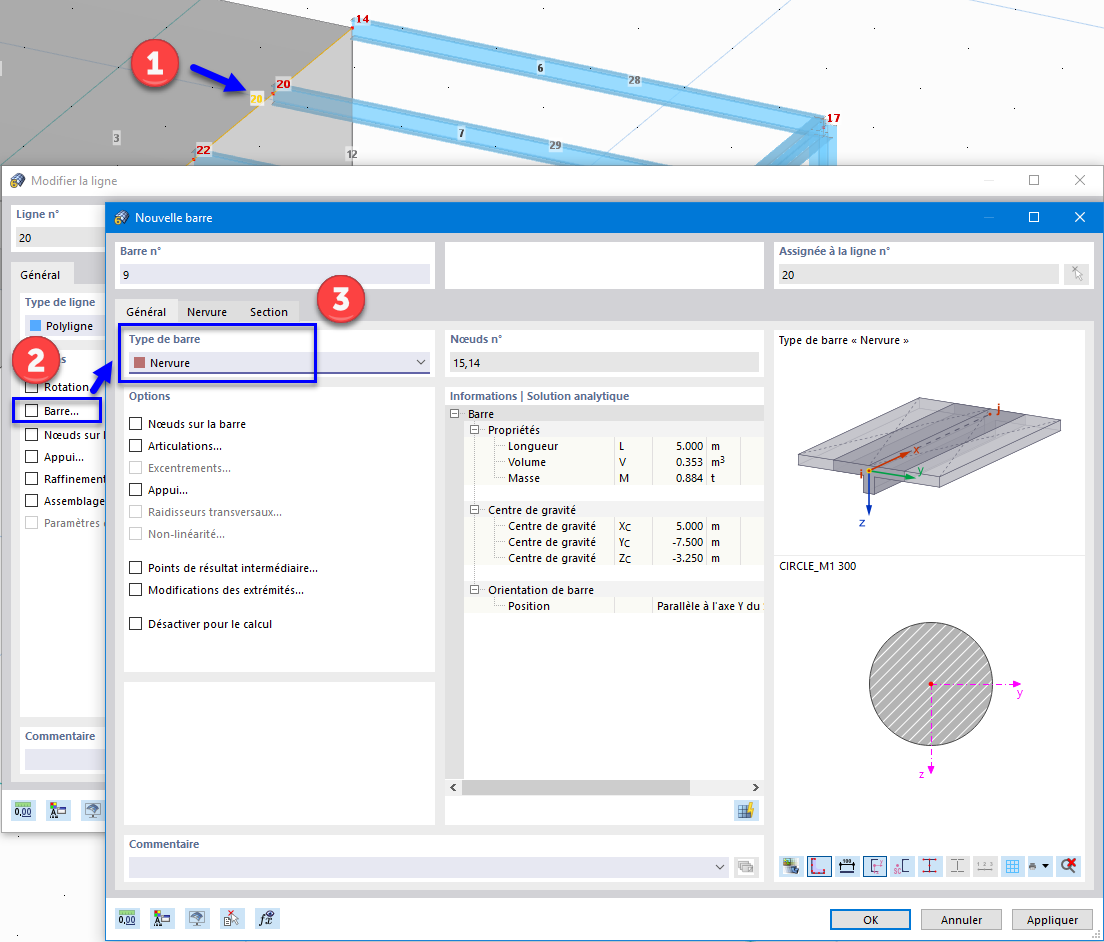Click the Ligne n° field in Modifier la ligne

click(61, 238)
